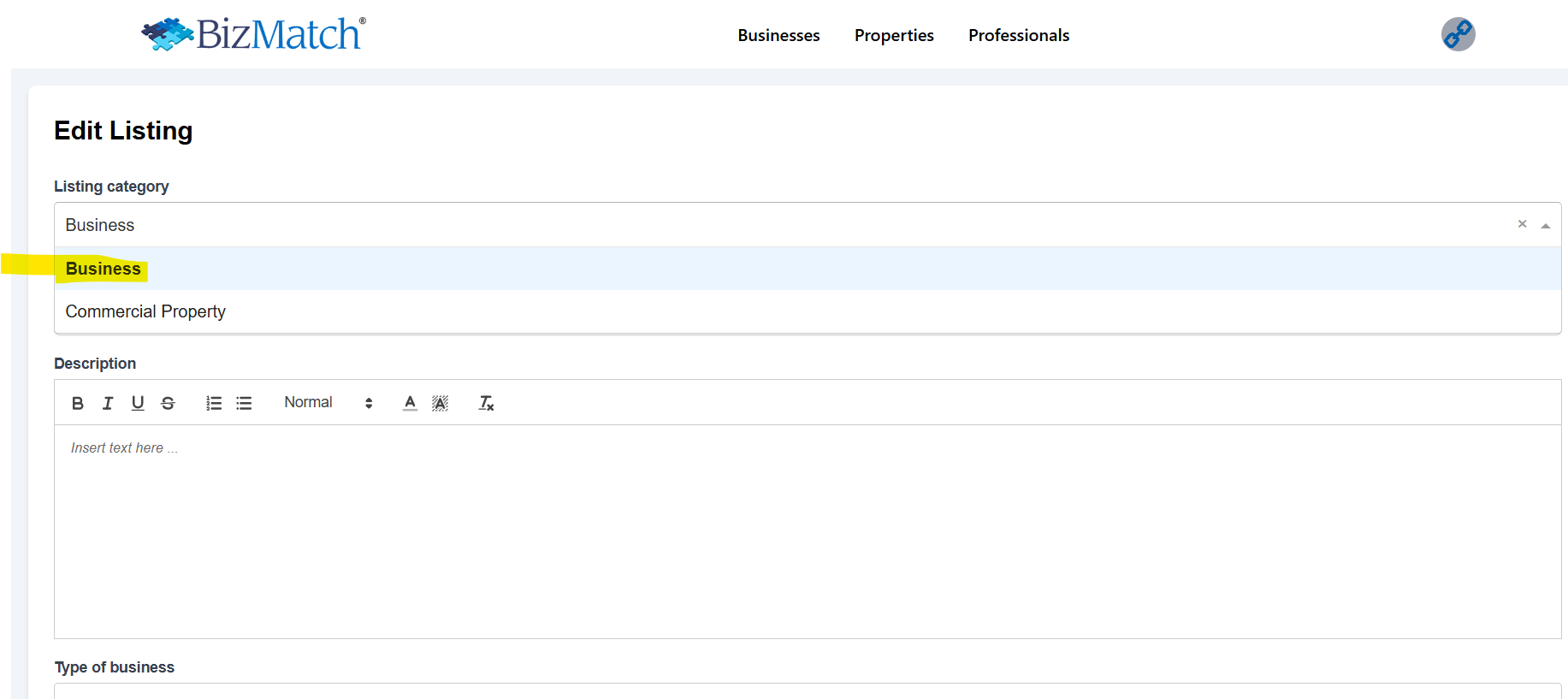
Task: Toggle underline formatting in the editor
Action: [x=138, y=403]
